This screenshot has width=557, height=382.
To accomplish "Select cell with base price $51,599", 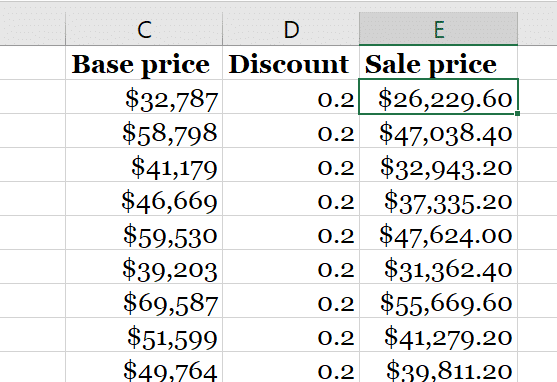I will (x=144, y=335).
